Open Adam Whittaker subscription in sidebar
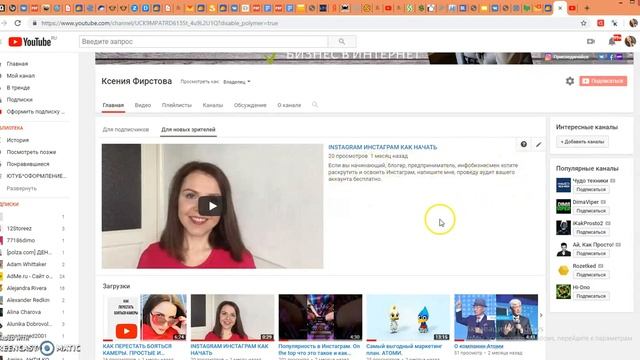Viewport: 640px width, 360px height. coord(26,264)
